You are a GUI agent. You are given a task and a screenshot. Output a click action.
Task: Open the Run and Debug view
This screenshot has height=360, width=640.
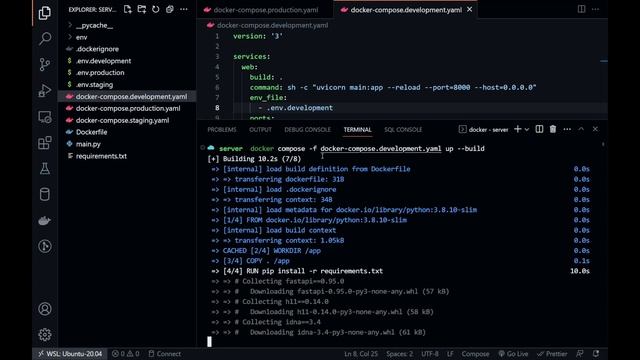(x=44, y=91)
